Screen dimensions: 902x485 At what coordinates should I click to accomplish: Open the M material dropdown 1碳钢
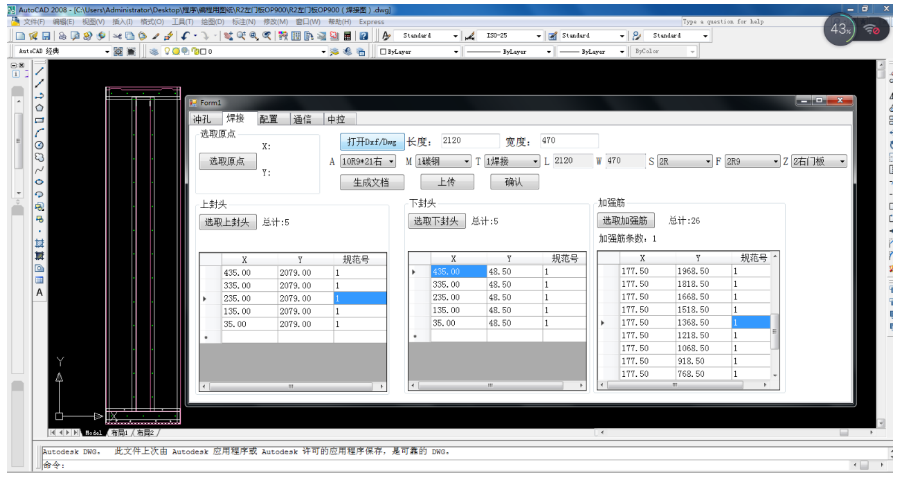point(443,161)
